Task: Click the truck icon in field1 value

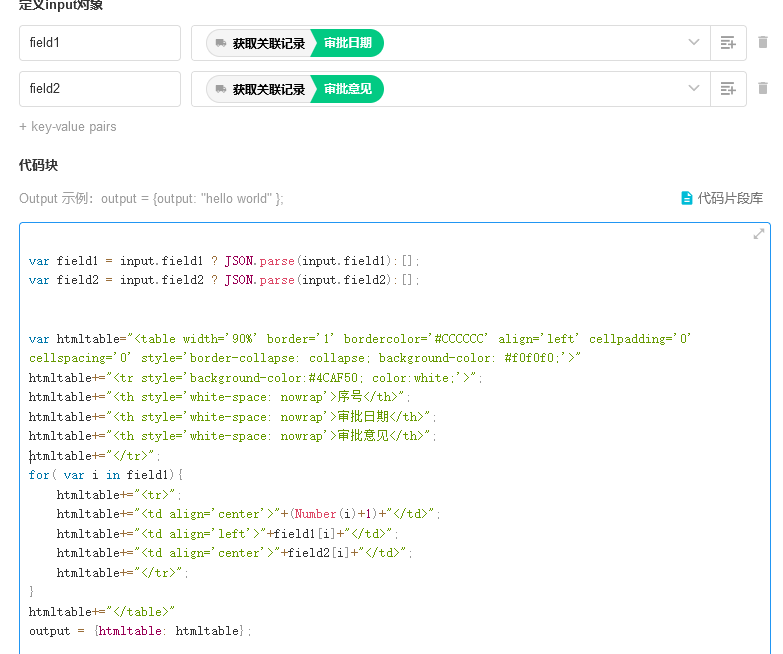Action: pyautogui.click(x=220, y=43)
